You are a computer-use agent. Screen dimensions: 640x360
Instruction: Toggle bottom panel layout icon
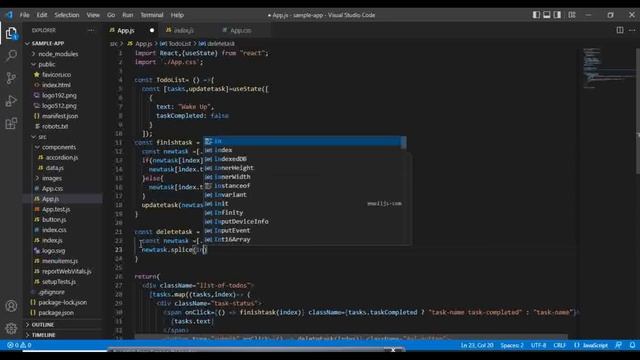[x=547, y=15]
